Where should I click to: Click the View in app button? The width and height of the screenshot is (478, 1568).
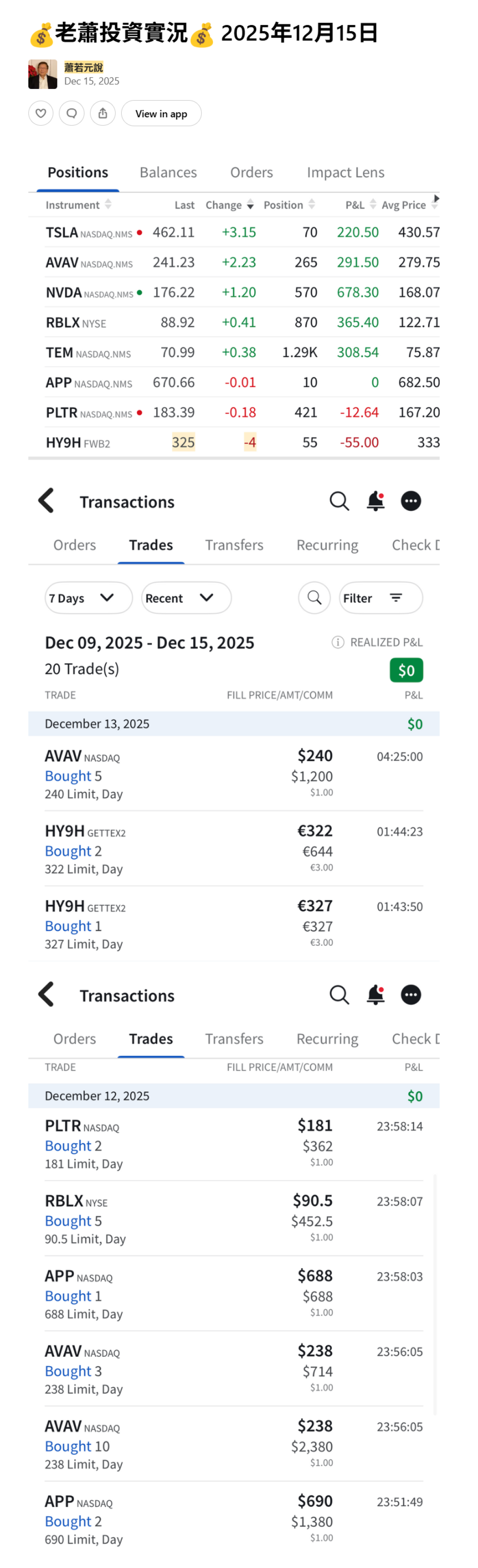tap(161, 113)
